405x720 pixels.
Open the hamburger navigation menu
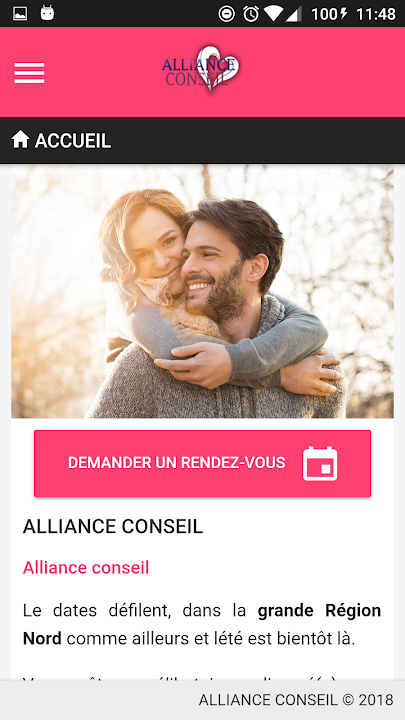pos(29,73)
